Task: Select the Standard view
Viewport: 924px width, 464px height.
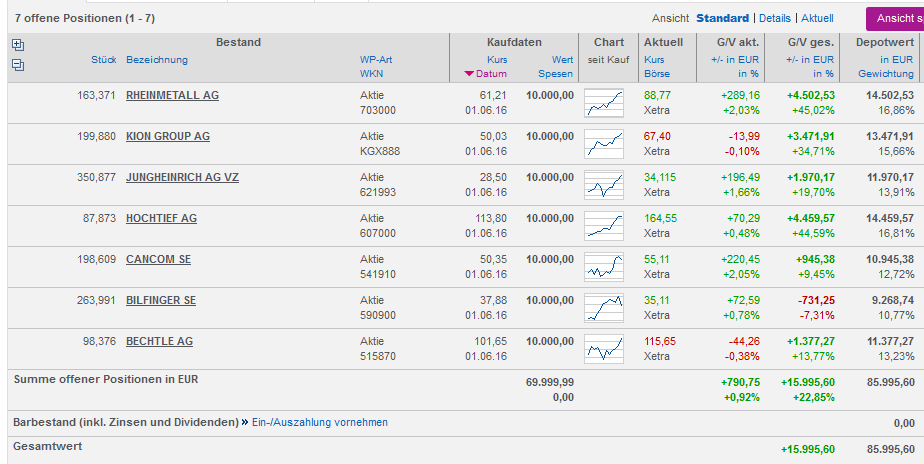Action: 722,18
